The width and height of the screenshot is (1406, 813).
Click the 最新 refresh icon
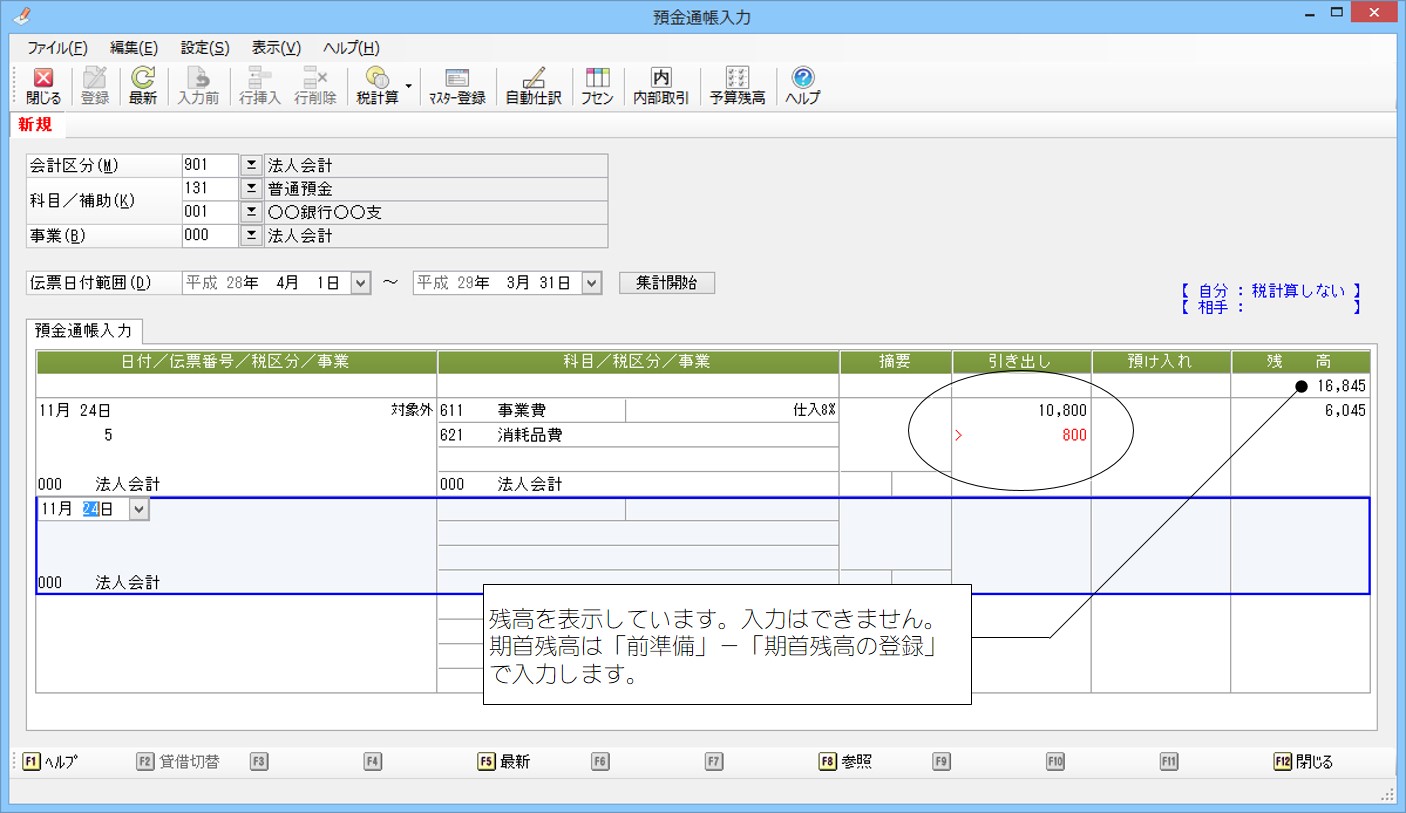(143, 86)
